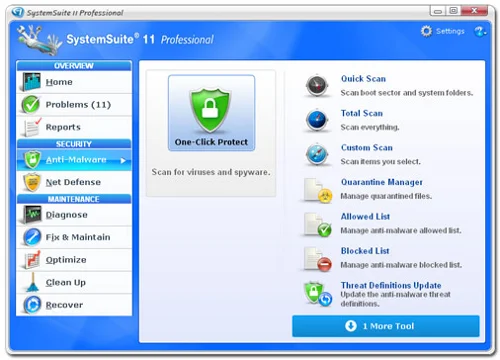Click 'Manage anti-malware blocked list.' text
Image resolution: width=500 pixels, height=360 pixels.
tap(401, 265)
